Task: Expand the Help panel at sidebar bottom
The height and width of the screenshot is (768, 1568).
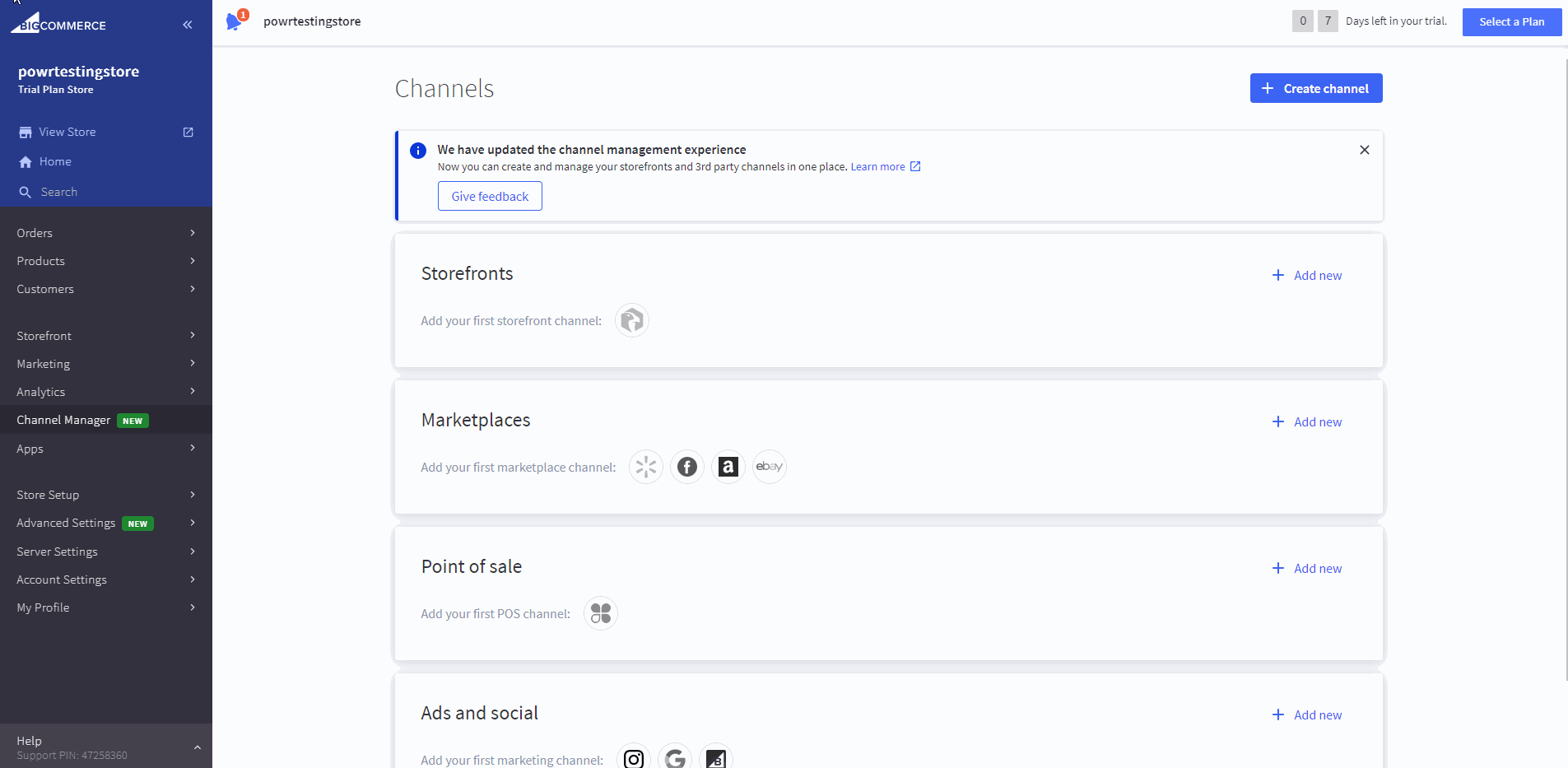Action: coord(106,747)
